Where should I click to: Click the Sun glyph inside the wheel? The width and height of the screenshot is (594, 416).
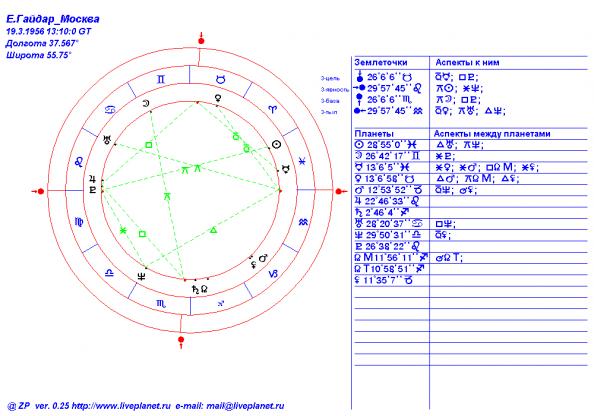[x=277, y=144]
